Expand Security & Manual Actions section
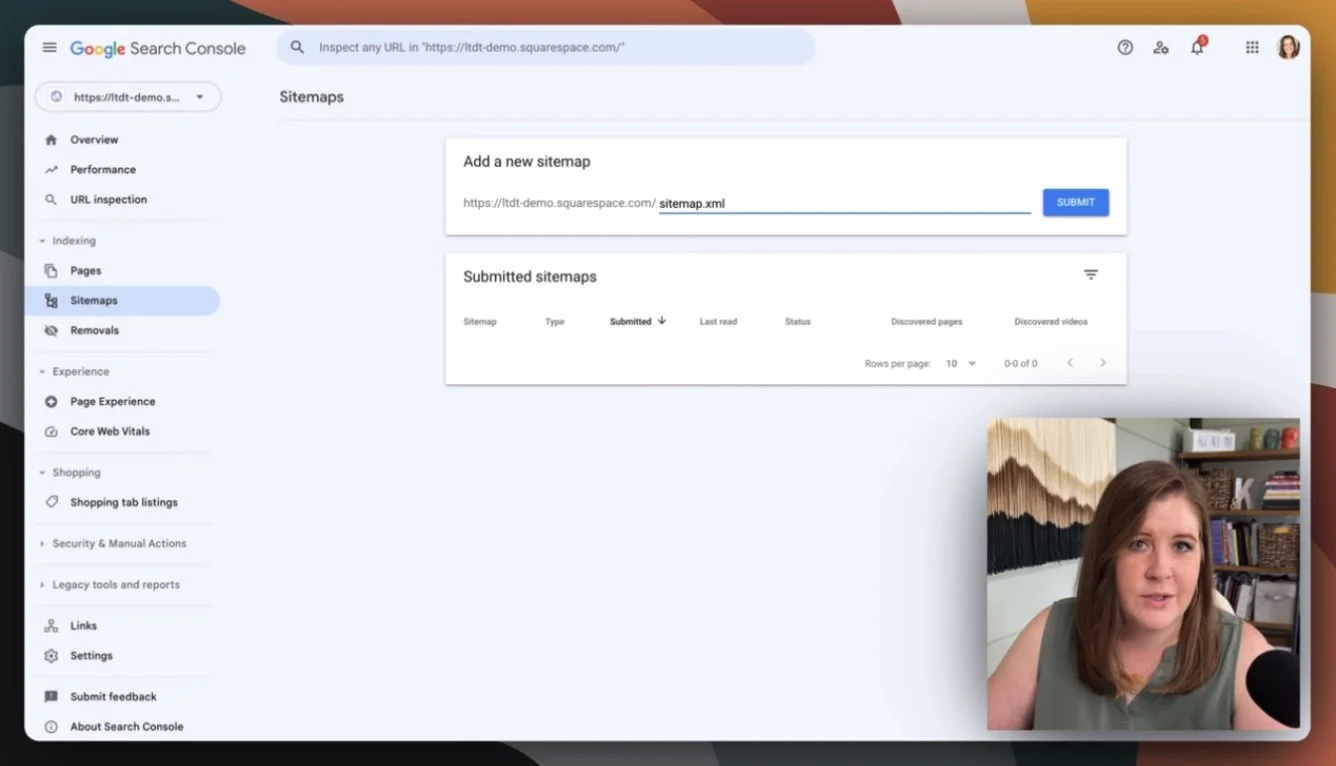Viewport: 1336px width, 766px height. [42, 544]
